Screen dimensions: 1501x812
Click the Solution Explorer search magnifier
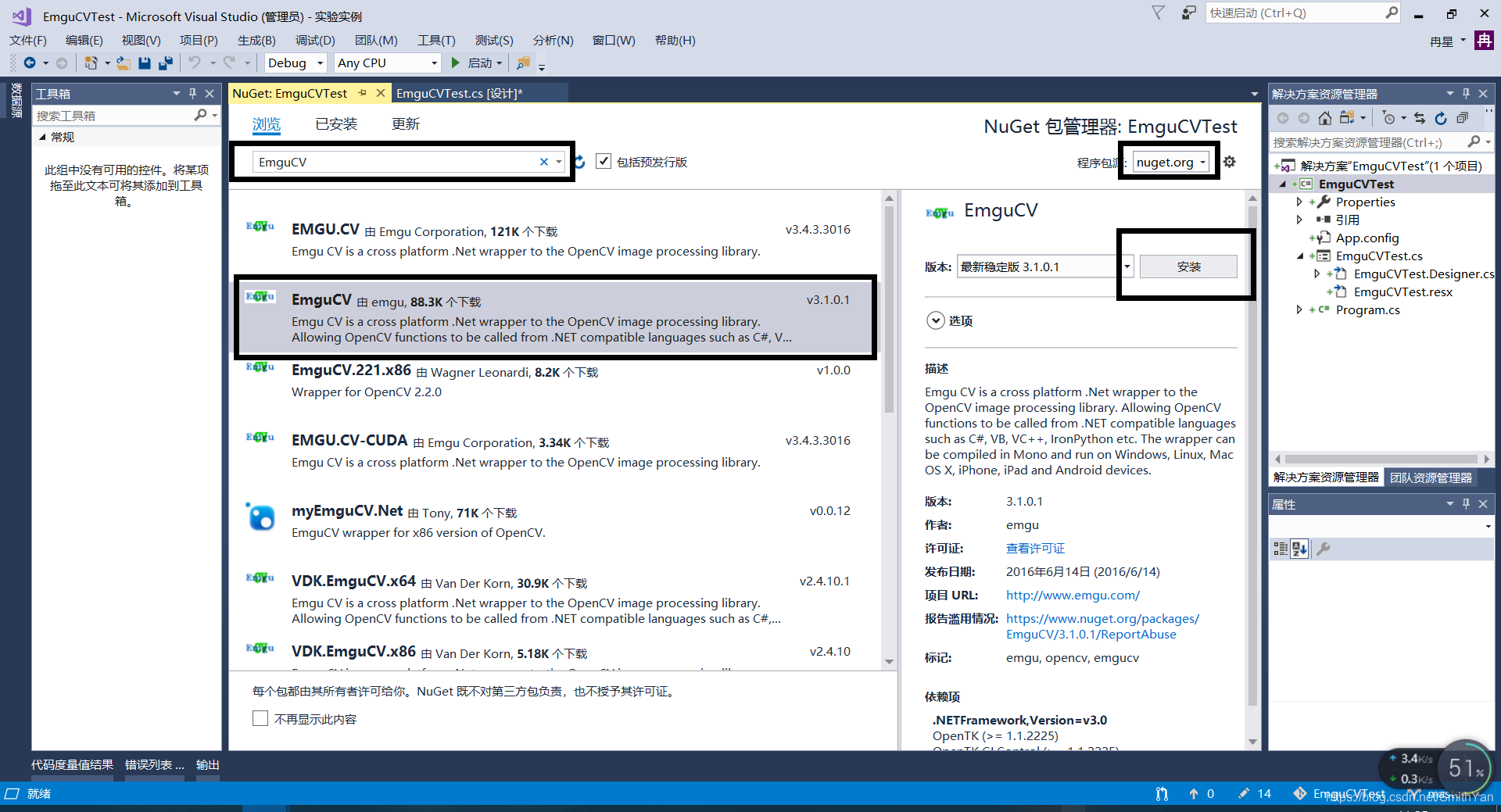tap(1474, 141)
